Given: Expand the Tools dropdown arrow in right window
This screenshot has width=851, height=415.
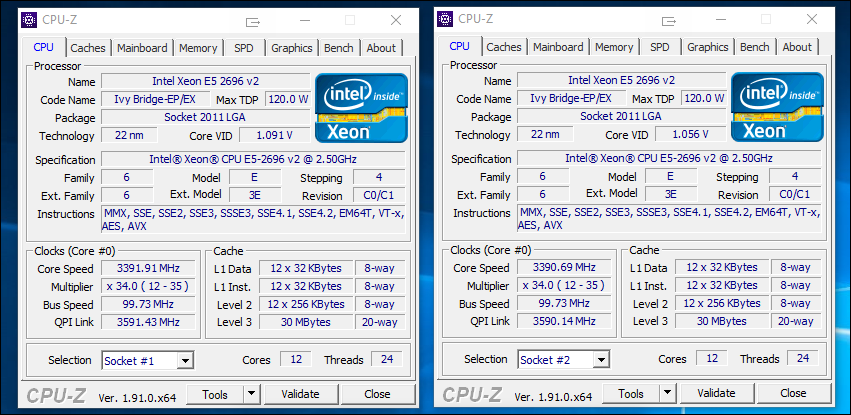Looking at the screenshot, I should click(x=666, y=393).
